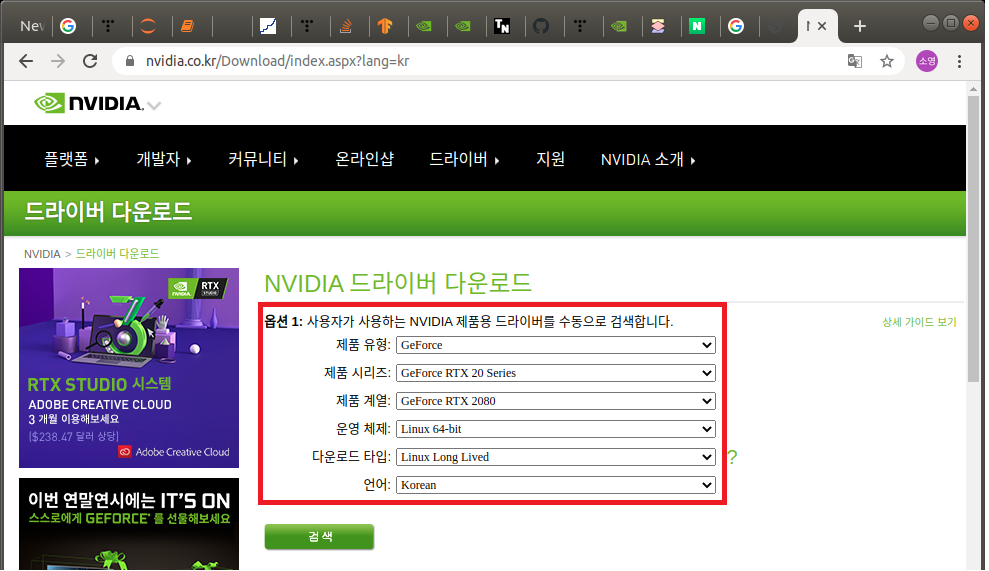
Task: Open the 제품 유형 dropdown showing GeForce
Action: tap(556, 345)
